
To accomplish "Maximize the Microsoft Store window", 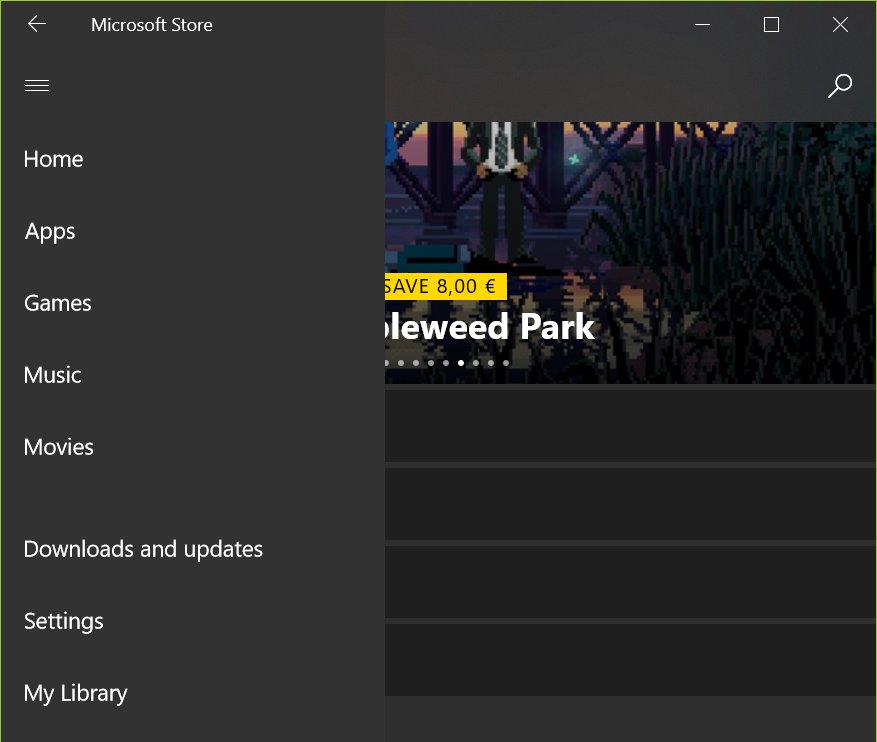I will [771, 25].
